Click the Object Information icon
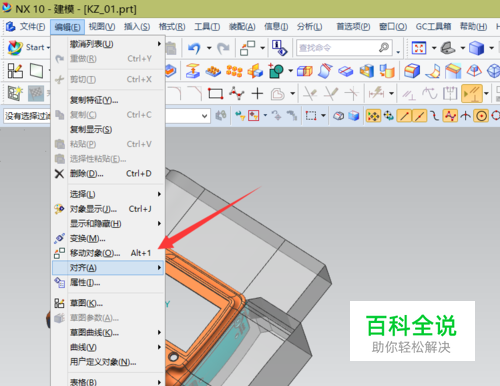This screenshot has height=386, width=500. click(279, 48)
